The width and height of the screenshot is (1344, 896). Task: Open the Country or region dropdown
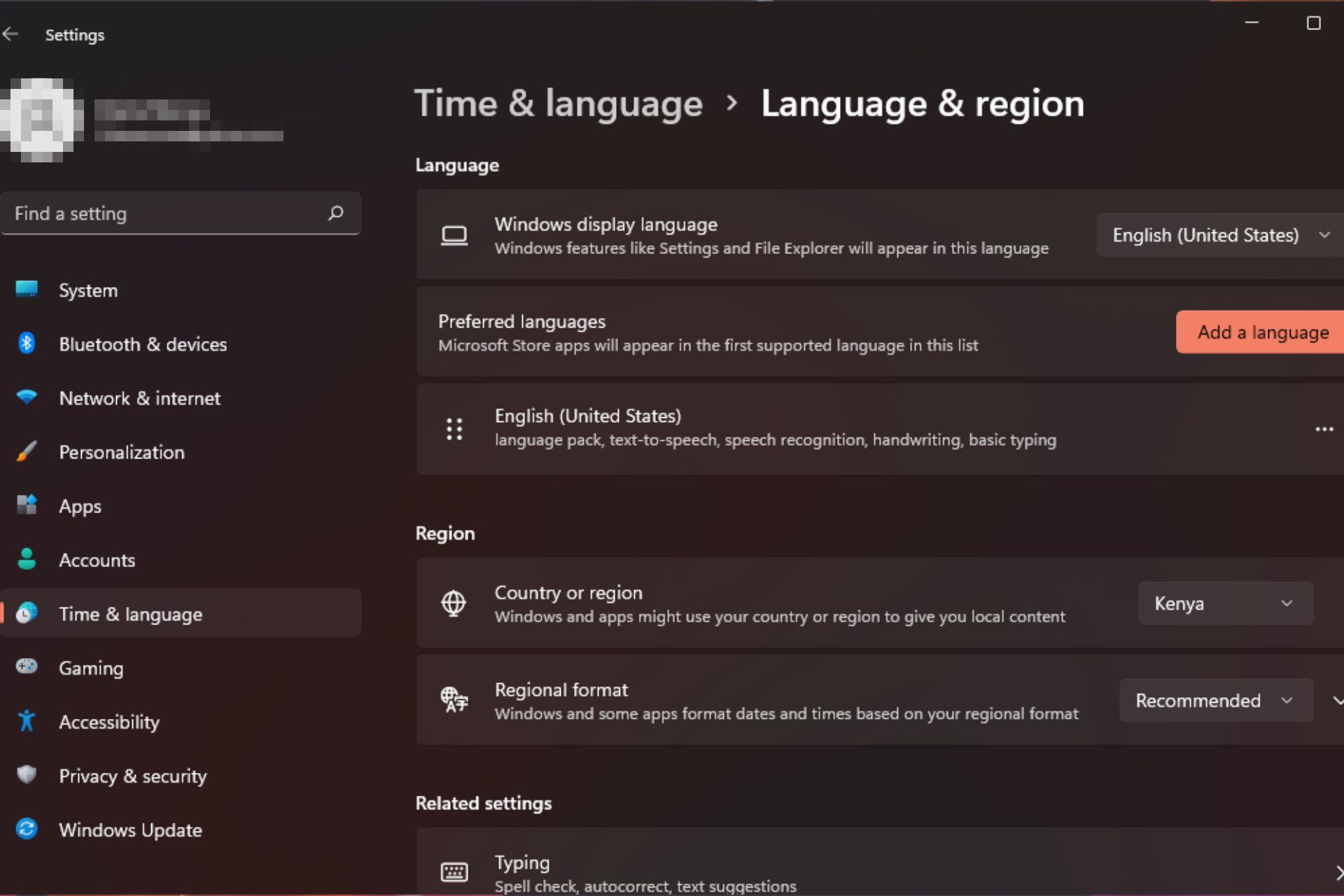tap(1225, 603)
